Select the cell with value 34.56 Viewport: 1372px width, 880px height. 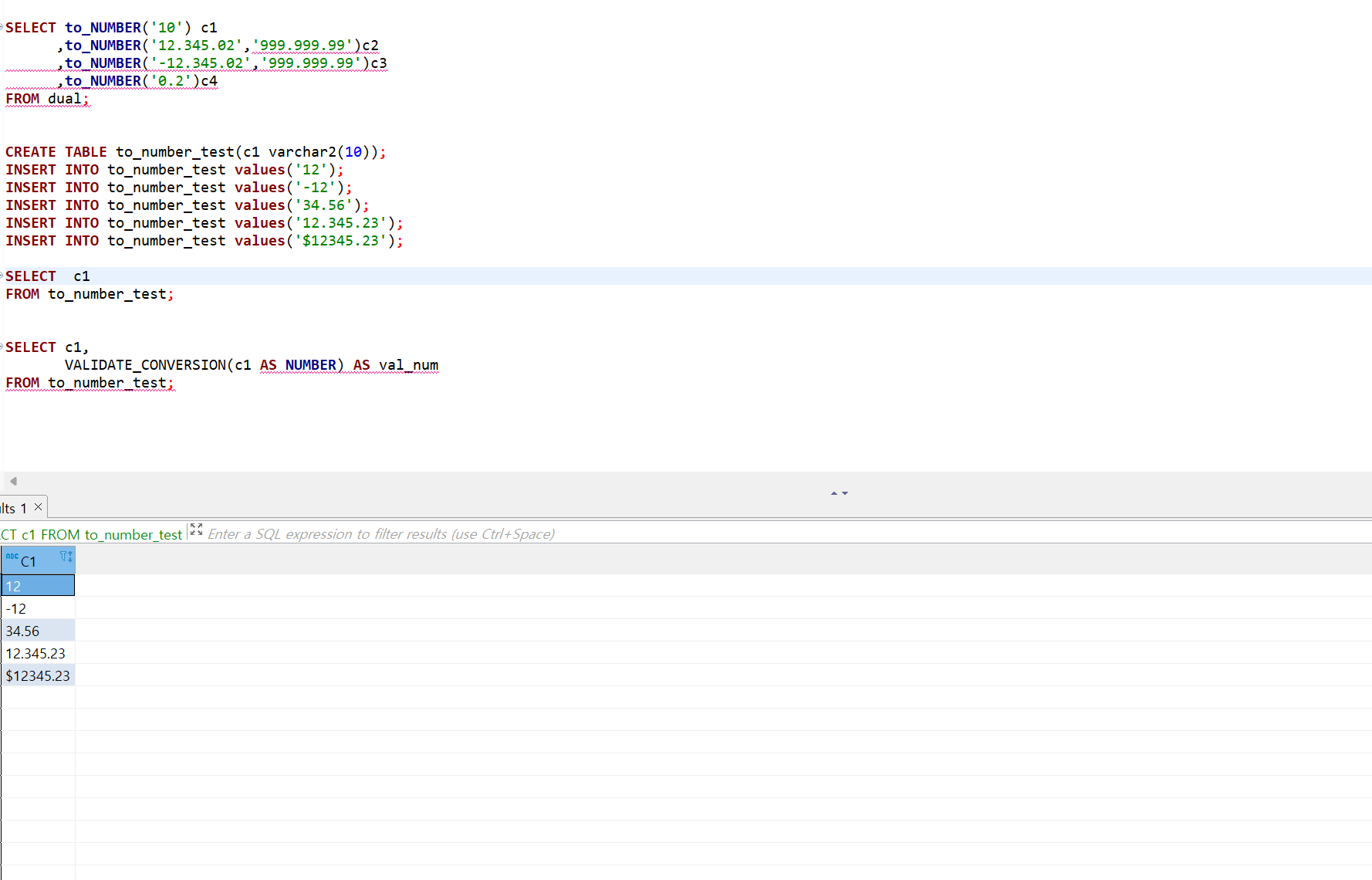pos(37,631)
